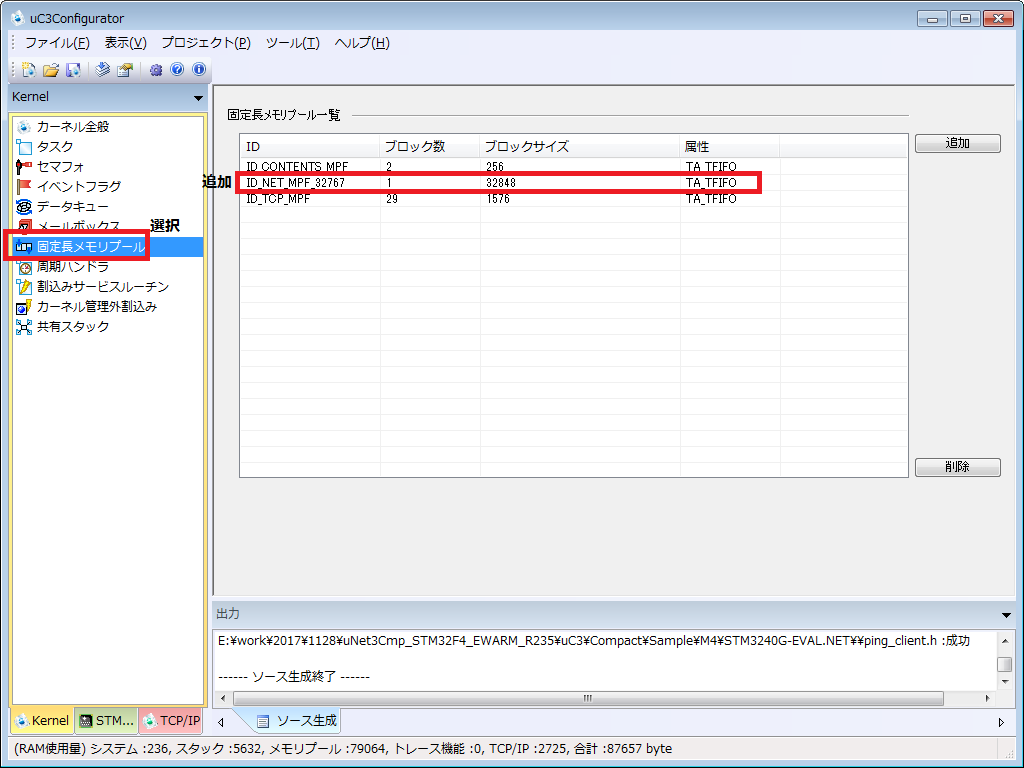
Task: Click the blue question mark help icon
Action: (177, 70)
